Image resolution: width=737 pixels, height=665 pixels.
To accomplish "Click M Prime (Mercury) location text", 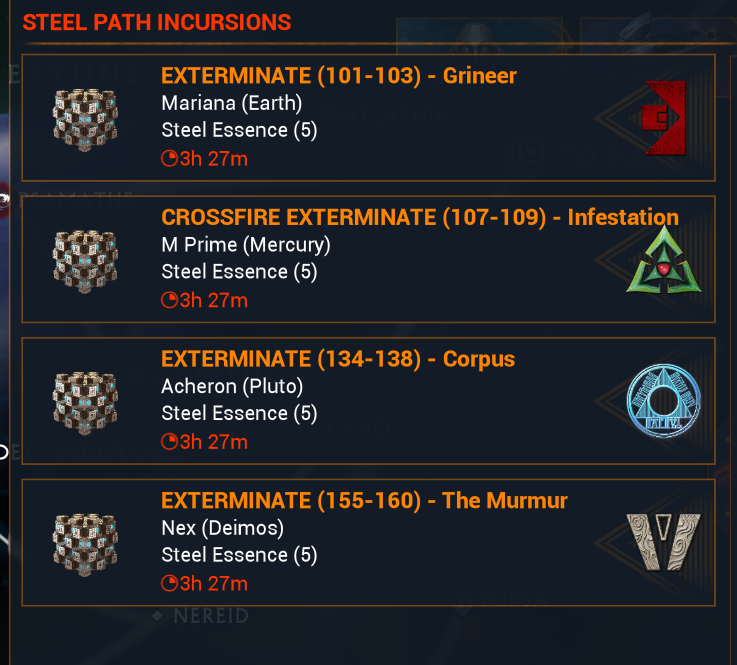I will (245, 245).
